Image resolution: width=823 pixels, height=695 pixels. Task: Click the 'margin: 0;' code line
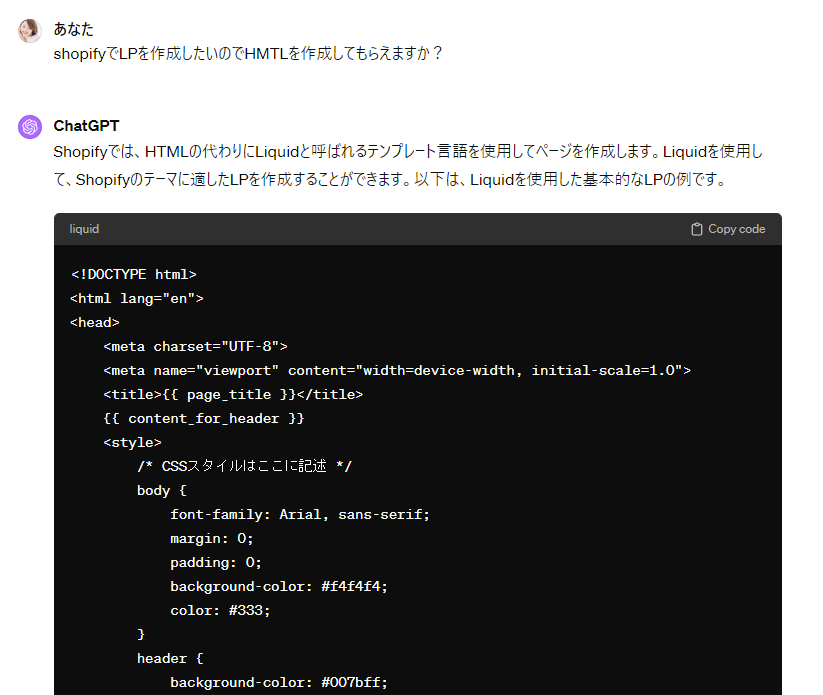(x=212, y=539)
